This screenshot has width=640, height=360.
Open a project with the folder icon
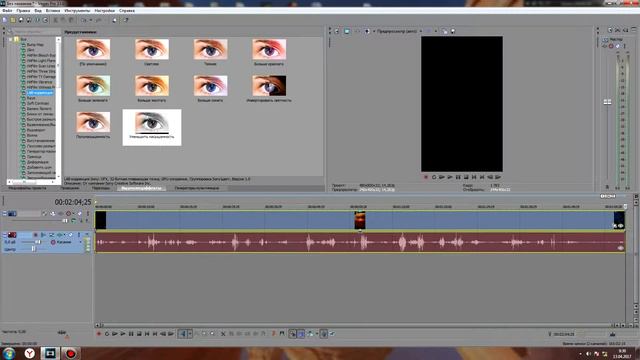[x=13, y=20]
